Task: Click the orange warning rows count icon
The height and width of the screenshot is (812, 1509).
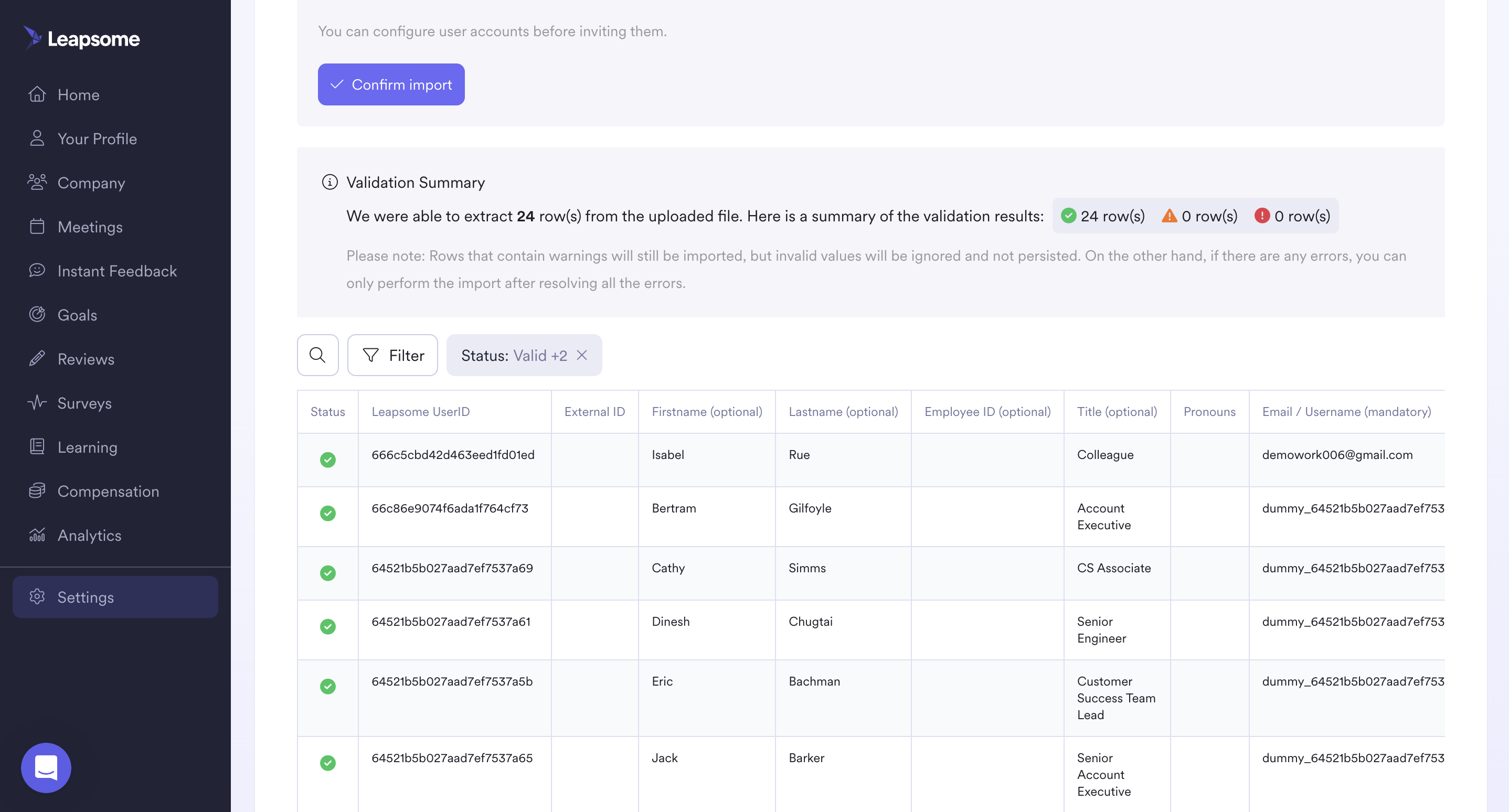Action: tap(1168, 216)
